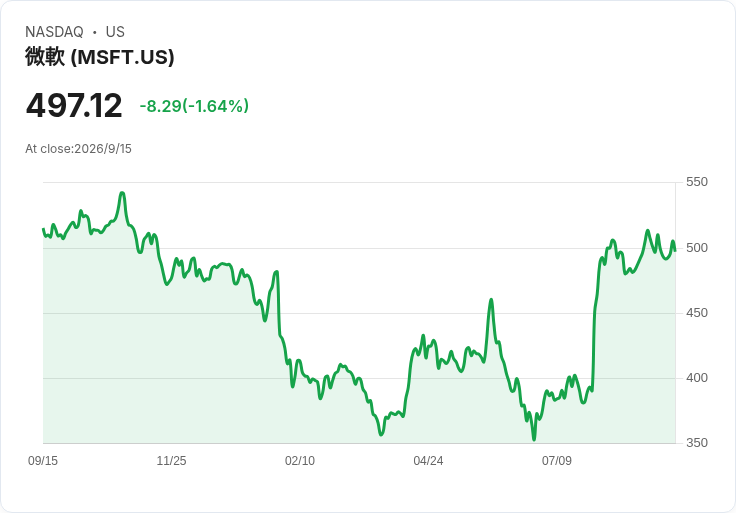Click the At close:2026/9/15 timestamp
Image resolution: width=736 pixels, height=513 pixels.
click(78, 149)
